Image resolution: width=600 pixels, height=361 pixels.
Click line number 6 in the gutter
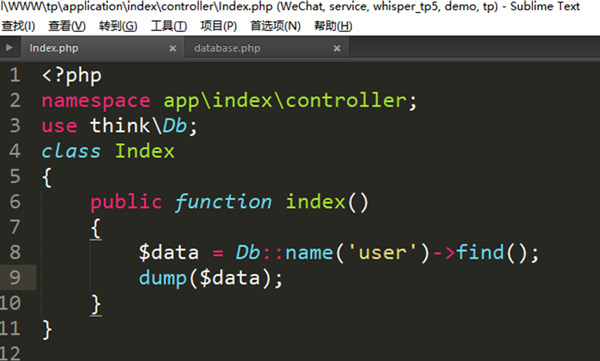tap(15, 202)
